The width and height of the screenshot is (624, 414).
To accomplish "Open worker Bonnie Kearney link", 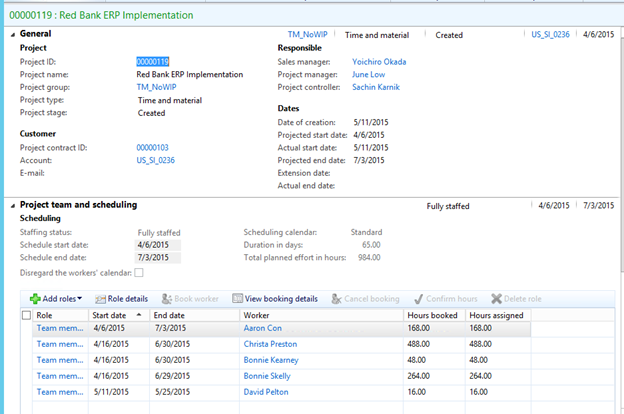I will 271,360.
